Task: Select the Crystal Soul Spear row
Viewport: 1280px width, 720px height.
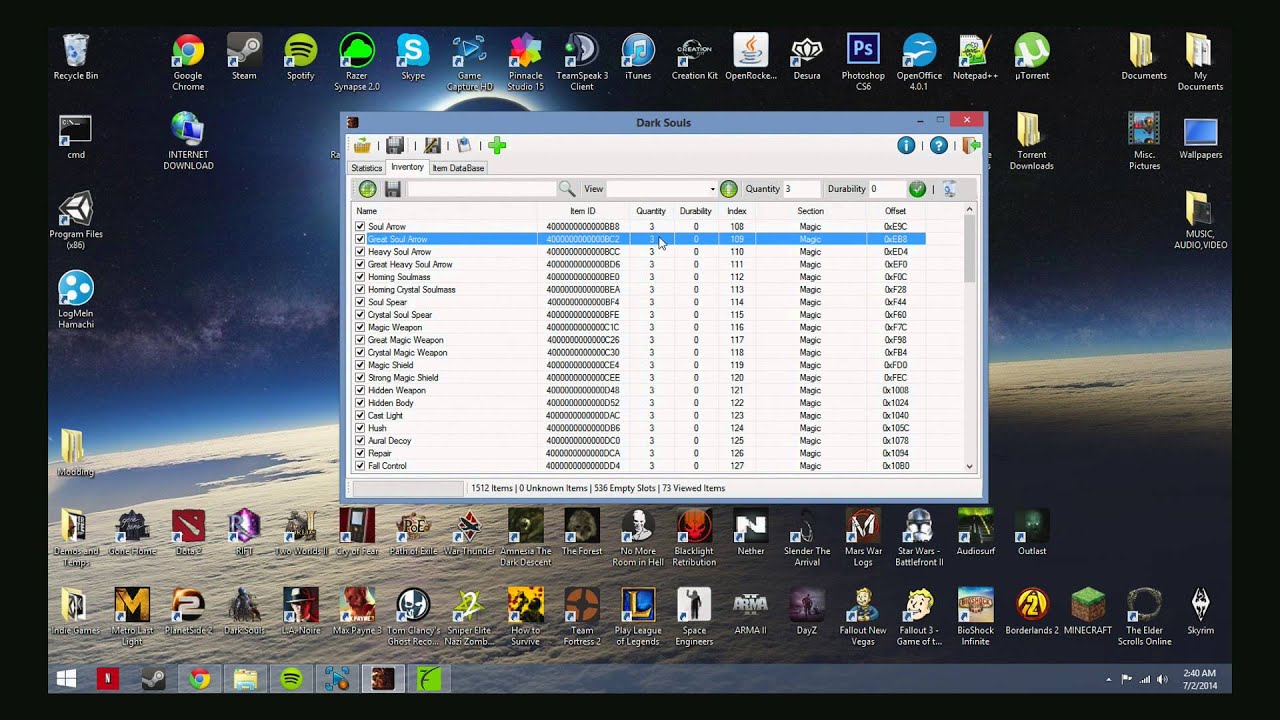Action: point(639,315)
